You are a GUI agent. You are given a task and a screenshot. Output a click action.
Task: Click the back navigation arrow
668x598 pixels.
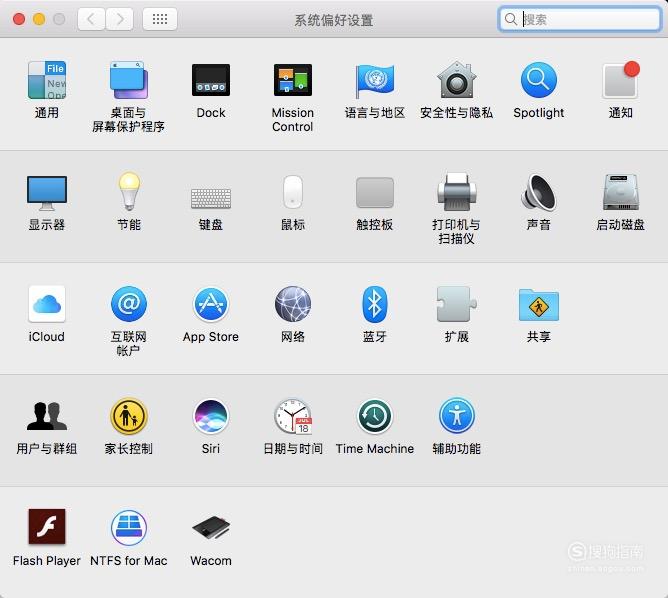[x=91, y=19]
